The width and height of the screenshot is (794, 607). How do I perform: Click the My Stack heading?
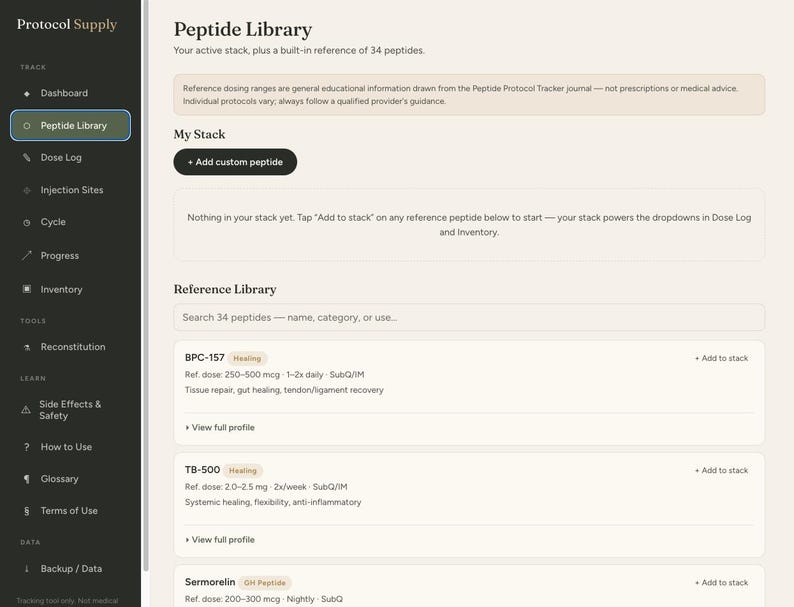(200, 134)
